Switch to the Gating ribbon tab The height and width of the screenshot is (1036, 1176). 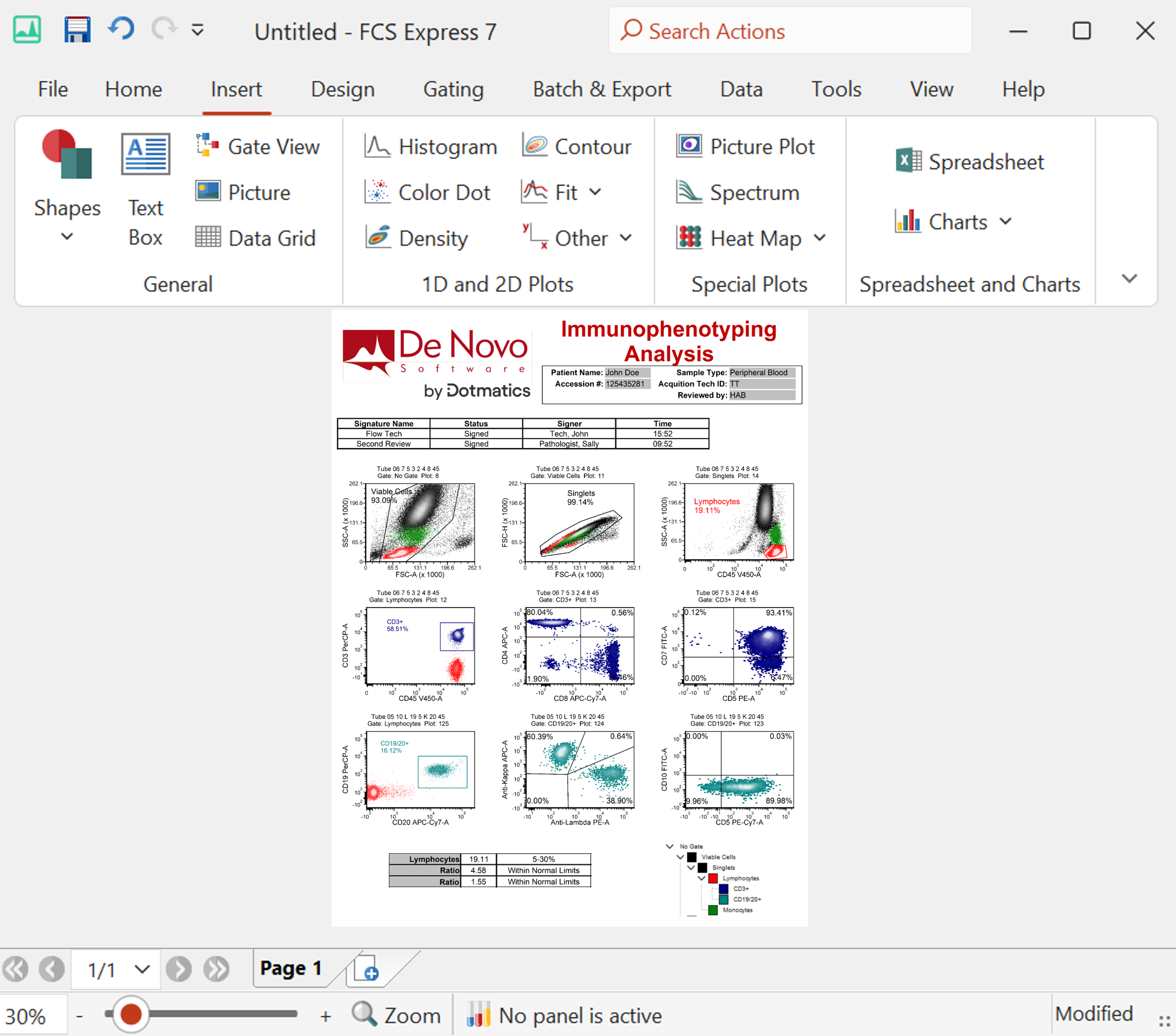pos(454,89)
